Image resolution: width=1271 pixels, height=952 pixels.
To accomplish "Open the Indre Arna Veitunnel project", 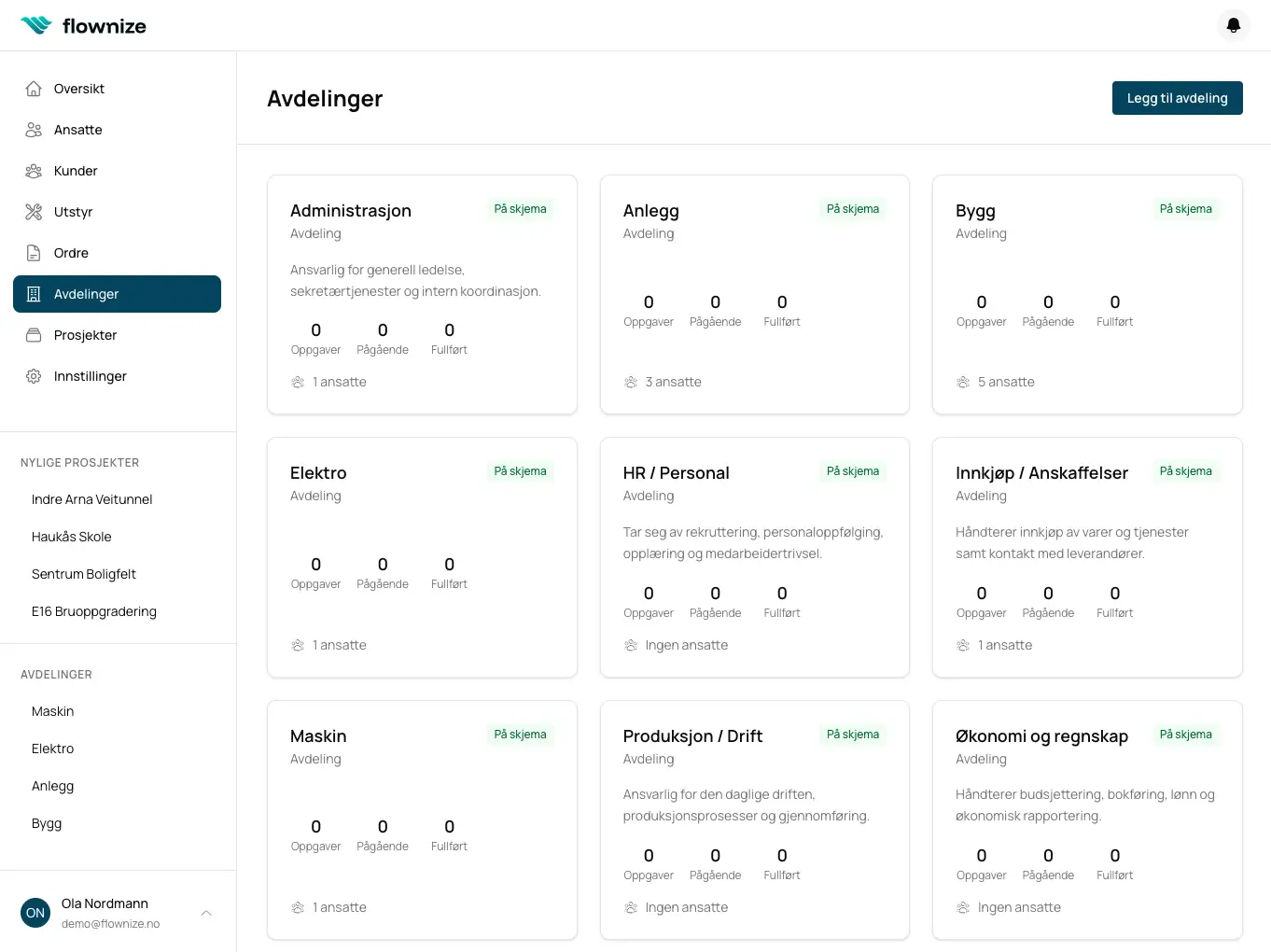I will (91, 498).
